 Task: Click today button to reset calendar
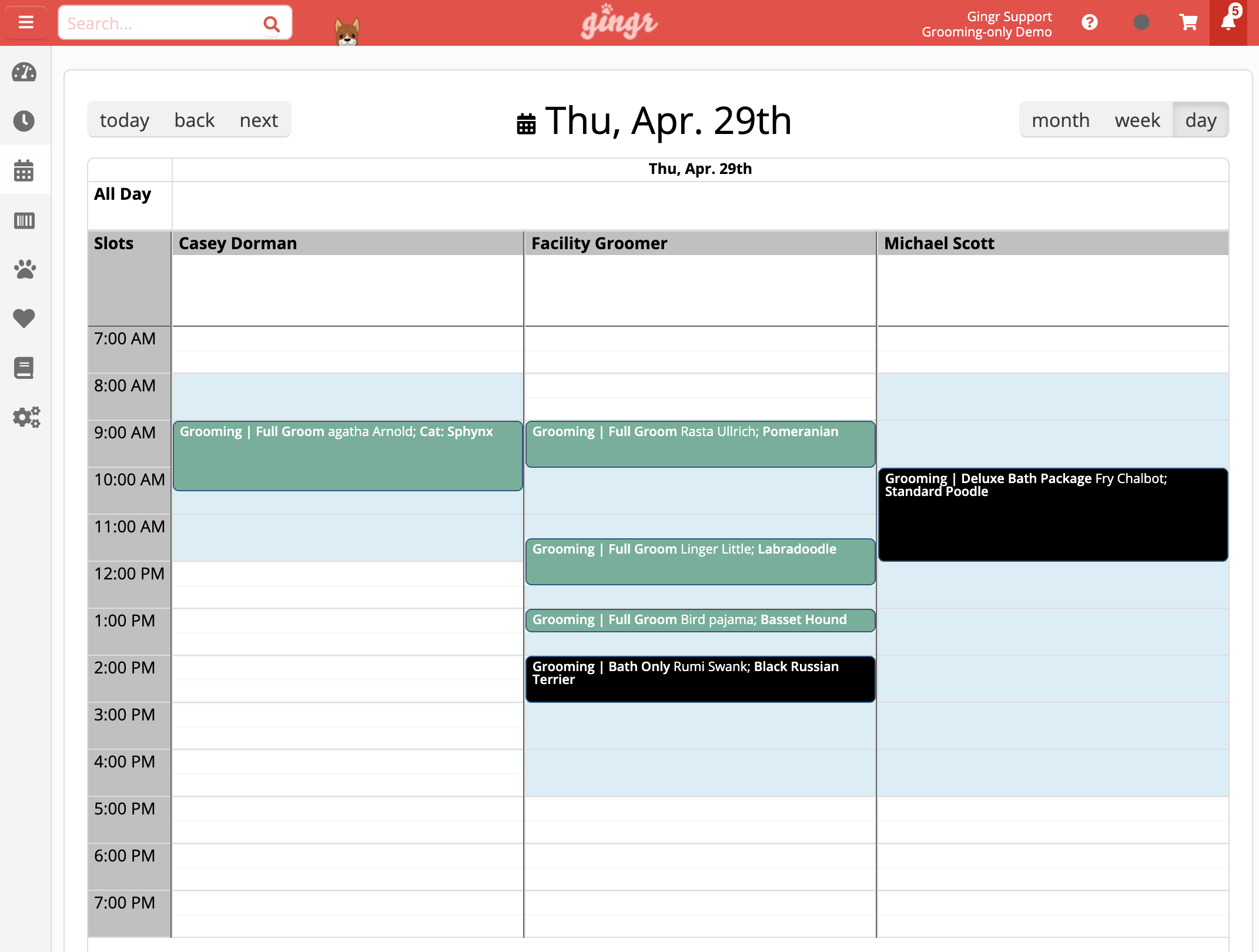tap(124, 120)
